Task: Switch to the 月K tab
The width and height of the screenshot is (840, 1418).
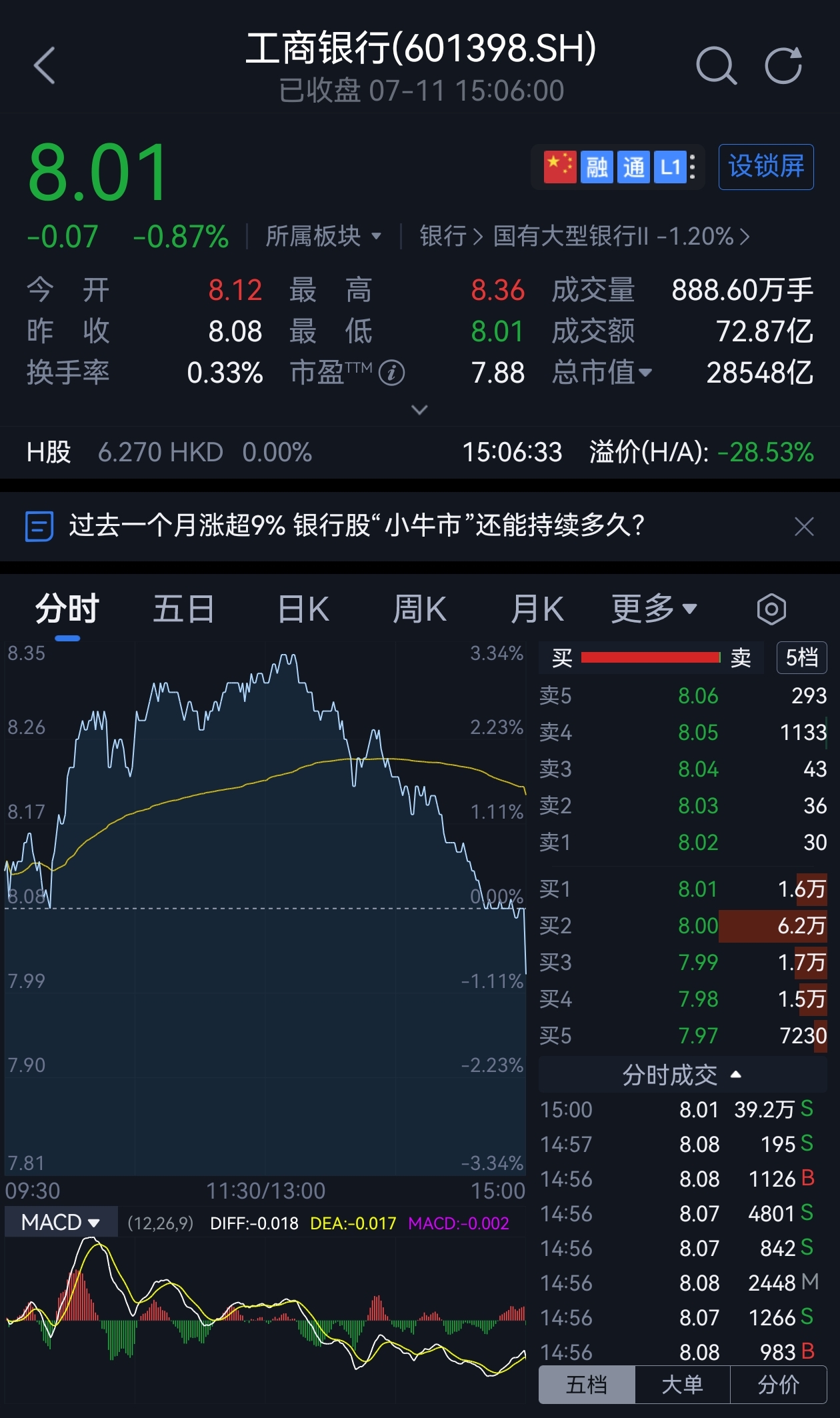Action: (x=537, y=609)
